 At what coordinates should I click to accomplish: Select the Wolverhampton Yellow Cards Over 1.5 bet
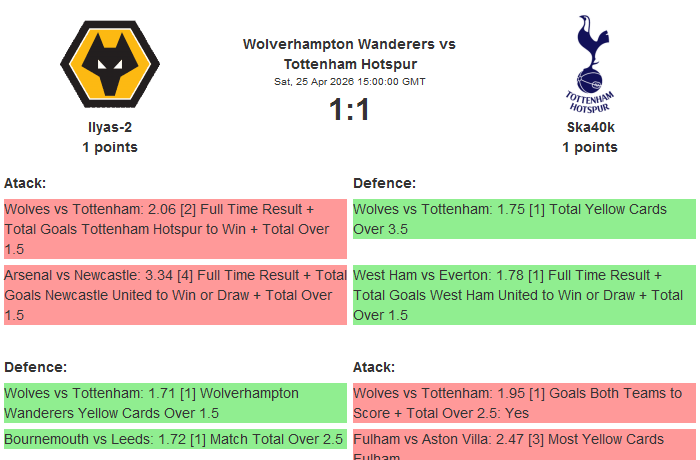coord(175,403)
